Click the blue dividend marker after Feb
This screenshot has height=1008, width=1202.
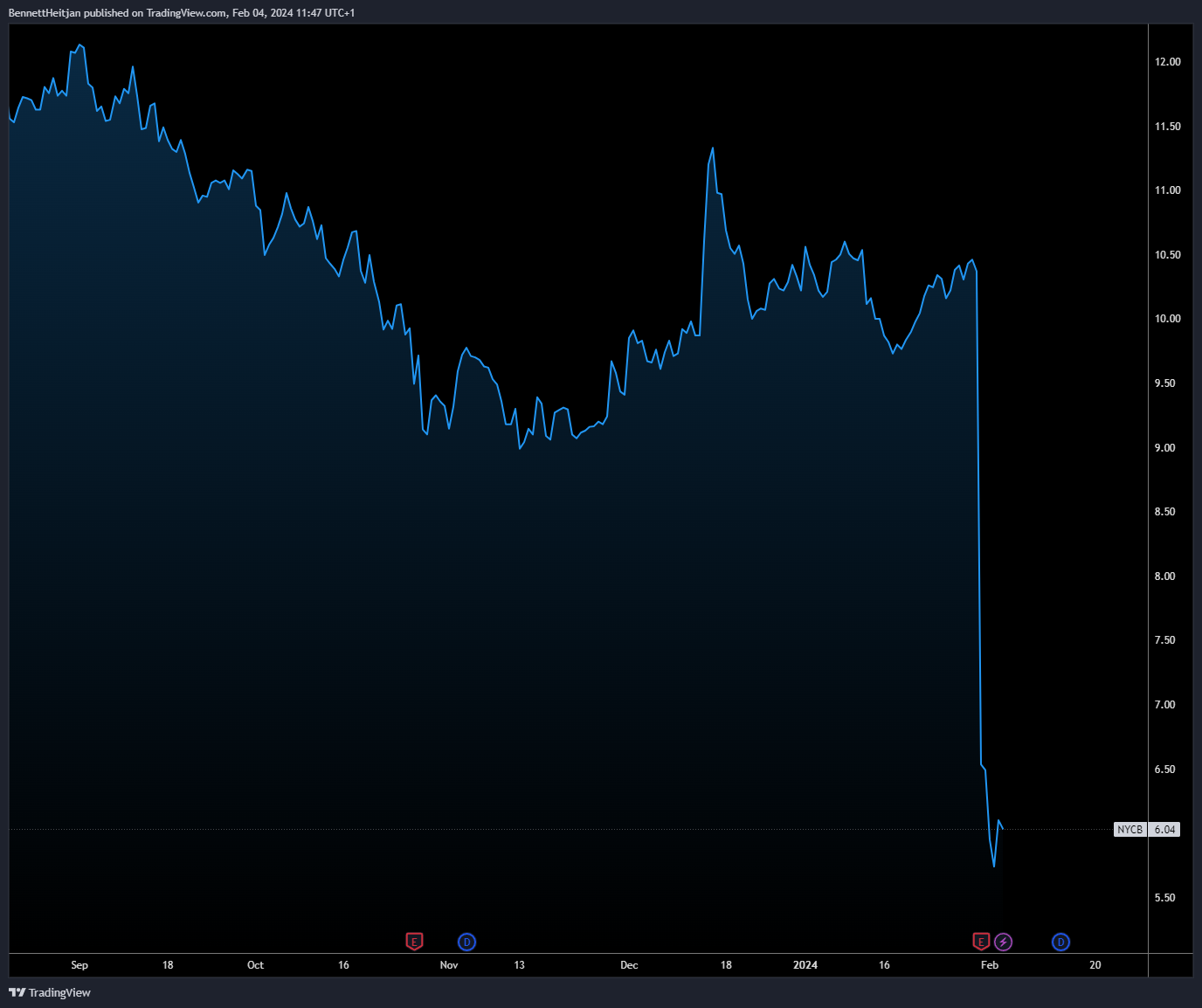coord(1060,942)
